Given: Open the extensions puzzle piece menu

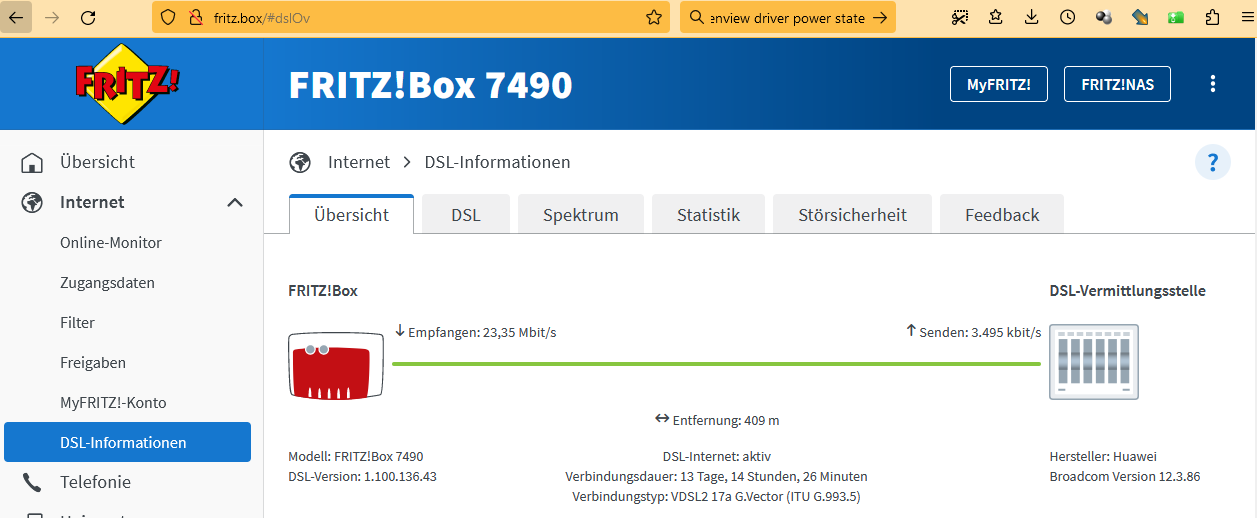Looking at the screenshot, I should [x=1212, y=17].
